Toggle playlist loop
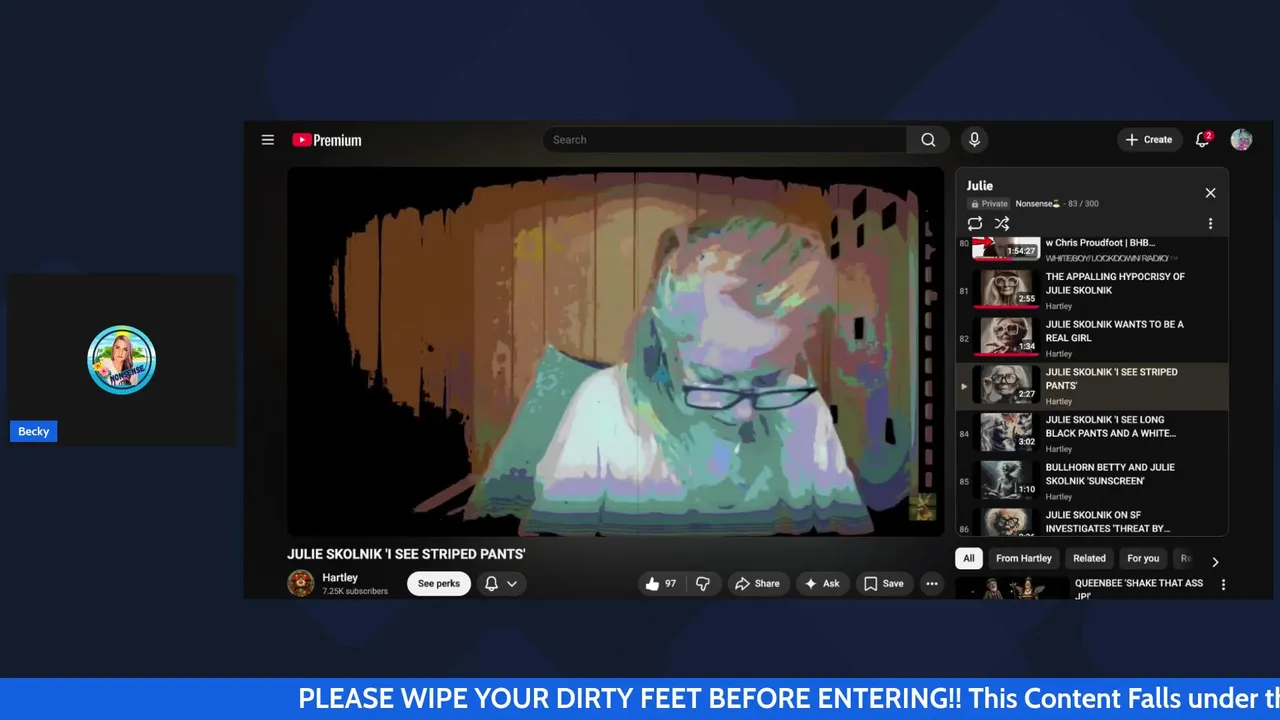The width and height of the screenshot is (1280, 720). pos(975,224)
